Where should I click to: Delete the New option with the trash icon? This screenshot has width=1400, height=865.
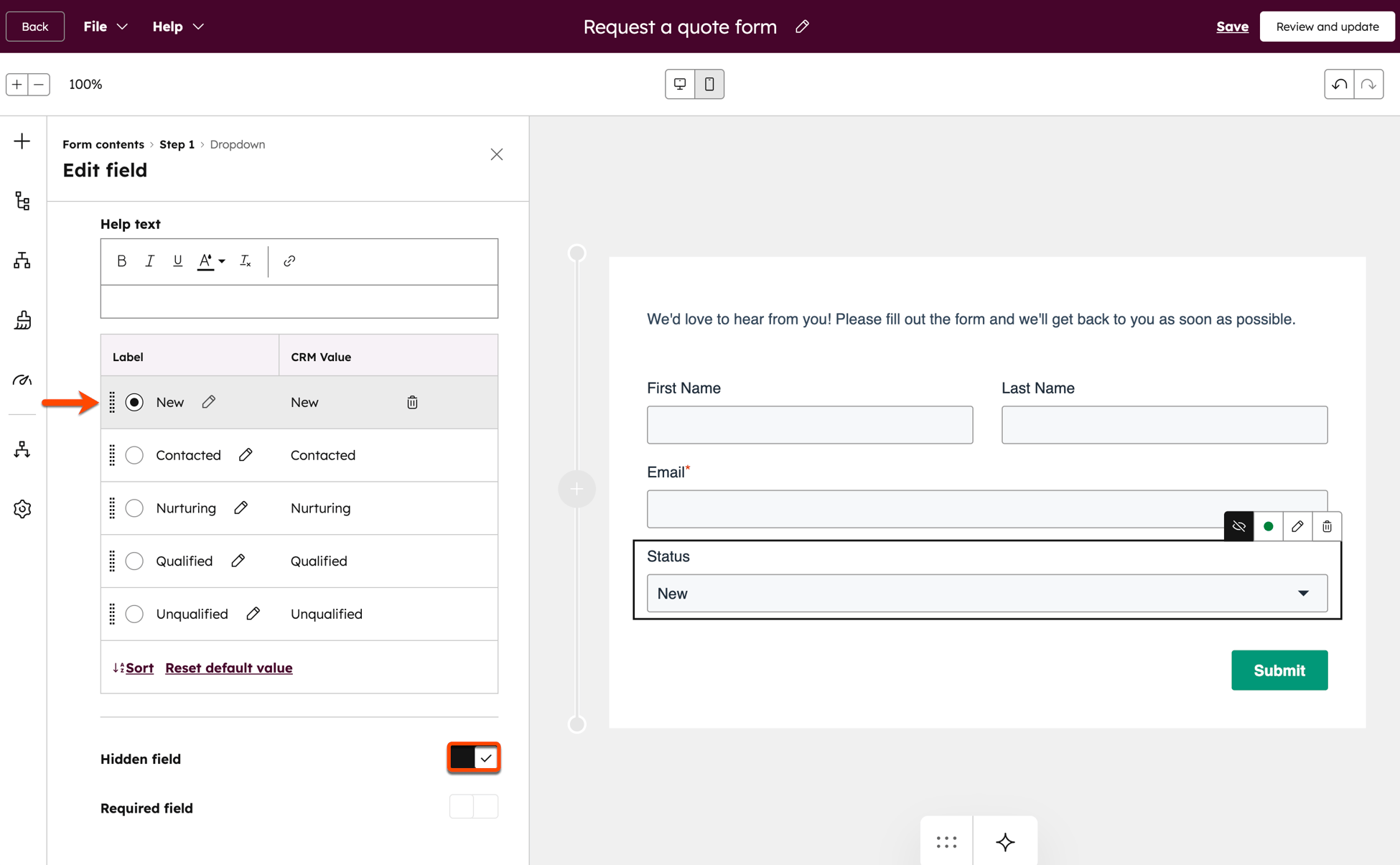tap(412, 402)
